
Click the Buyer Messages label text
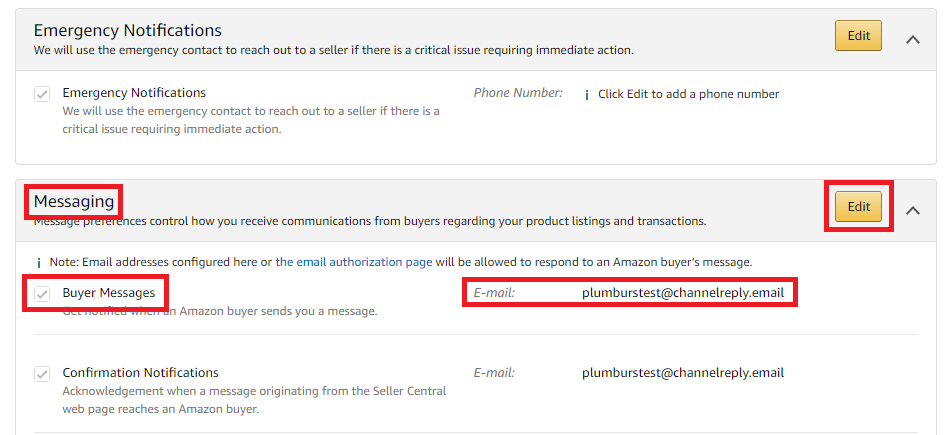(109, 293)
